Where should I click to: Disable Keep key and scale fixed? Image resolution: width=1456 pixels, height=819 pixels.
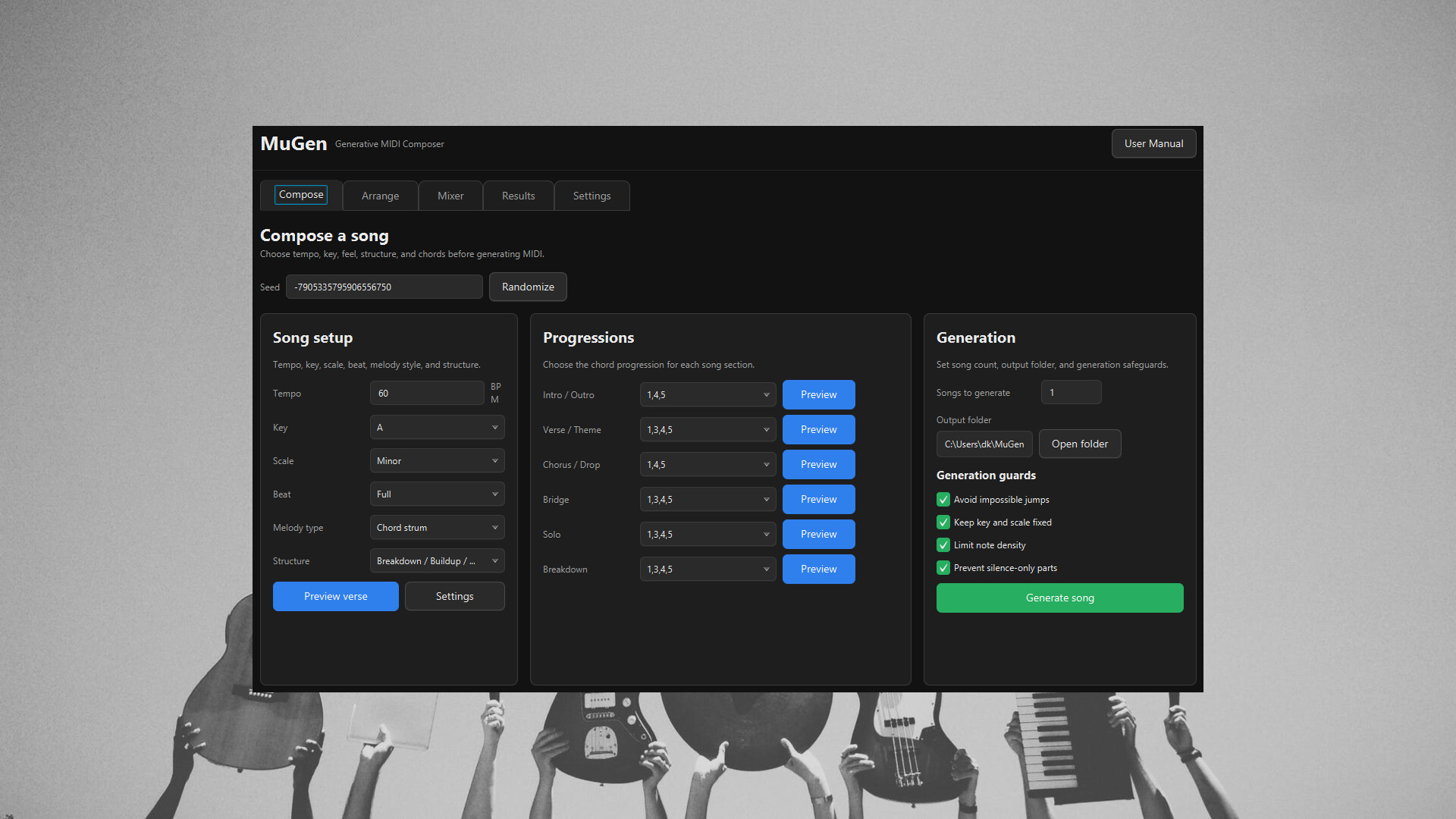[943, 522]
